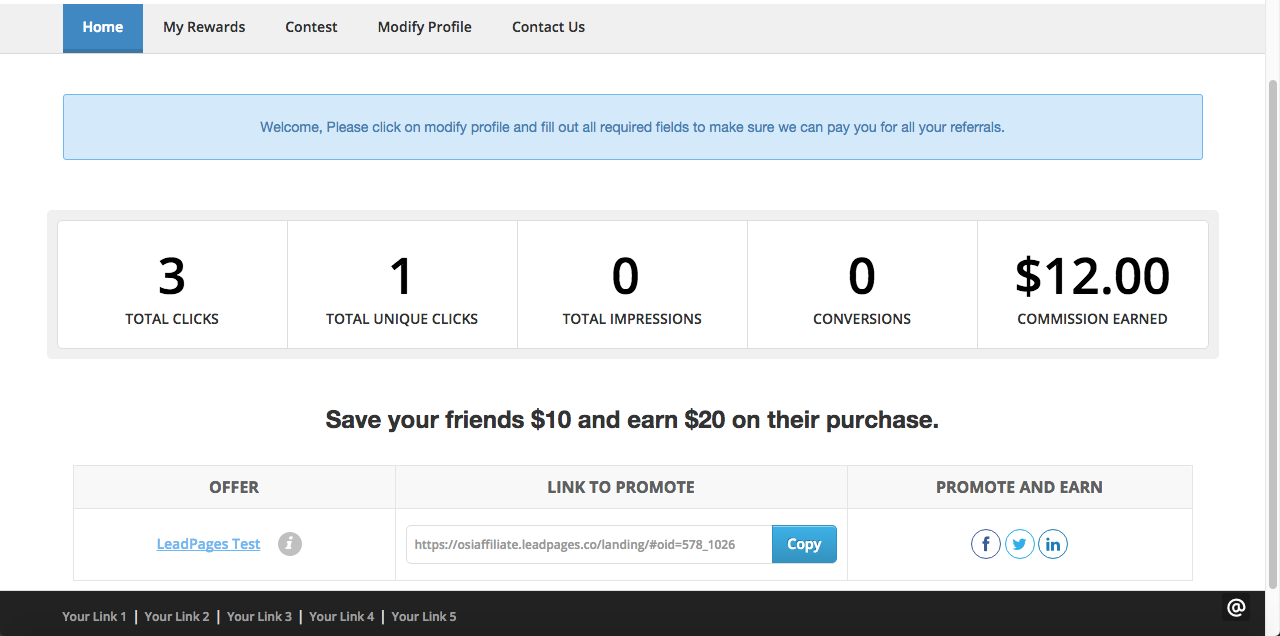This screenshot has height=636, width=1280.
Task: Go to My Rewards tab
Action: [204, 28]
